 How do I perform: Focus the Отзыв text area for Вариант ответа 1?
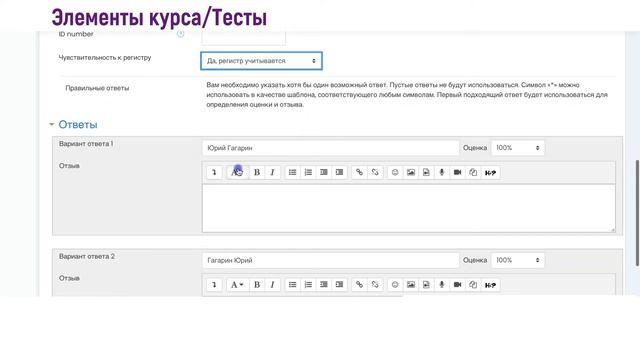[x=409, y=208]
